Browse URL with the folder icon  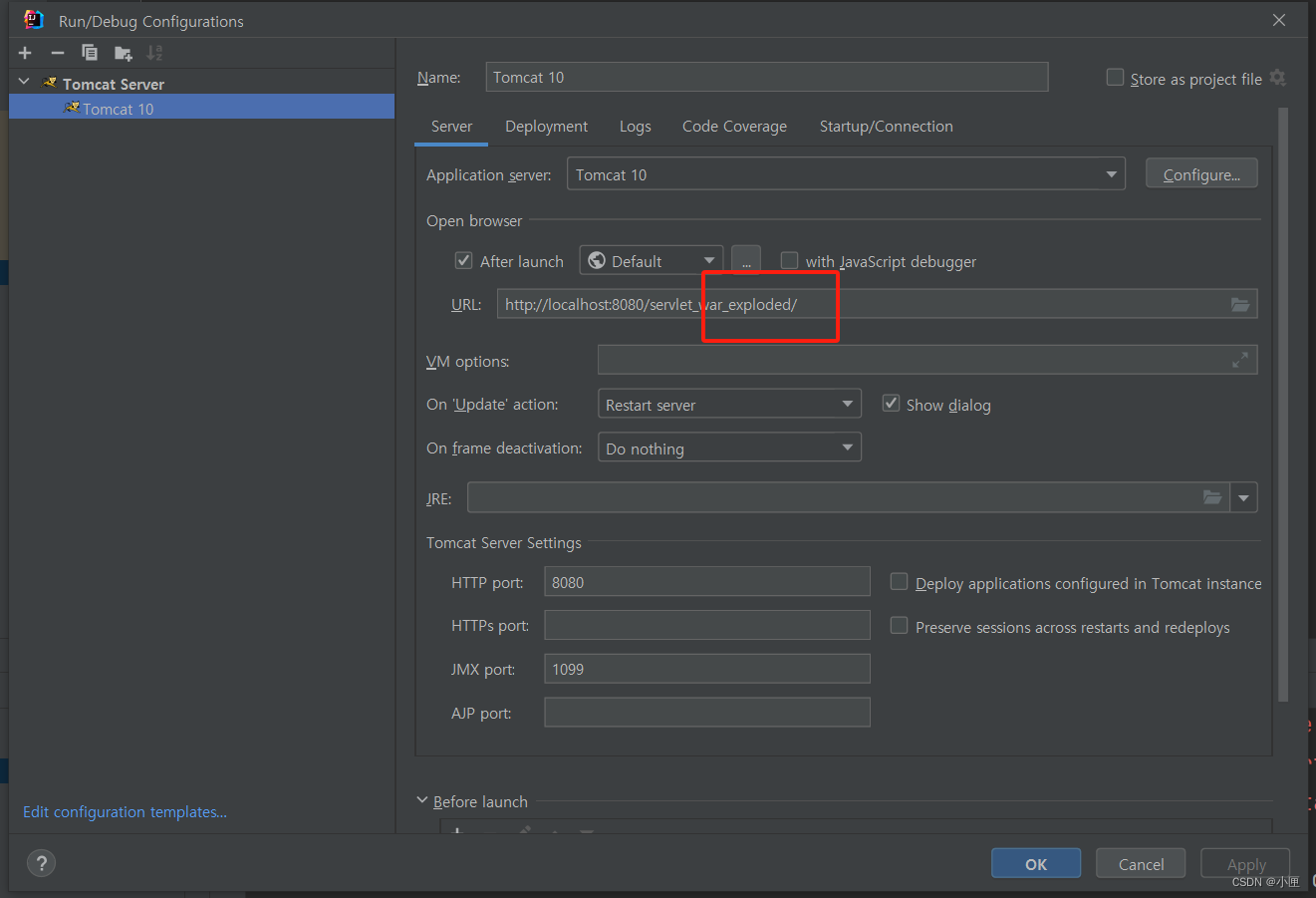(1240, 304)
